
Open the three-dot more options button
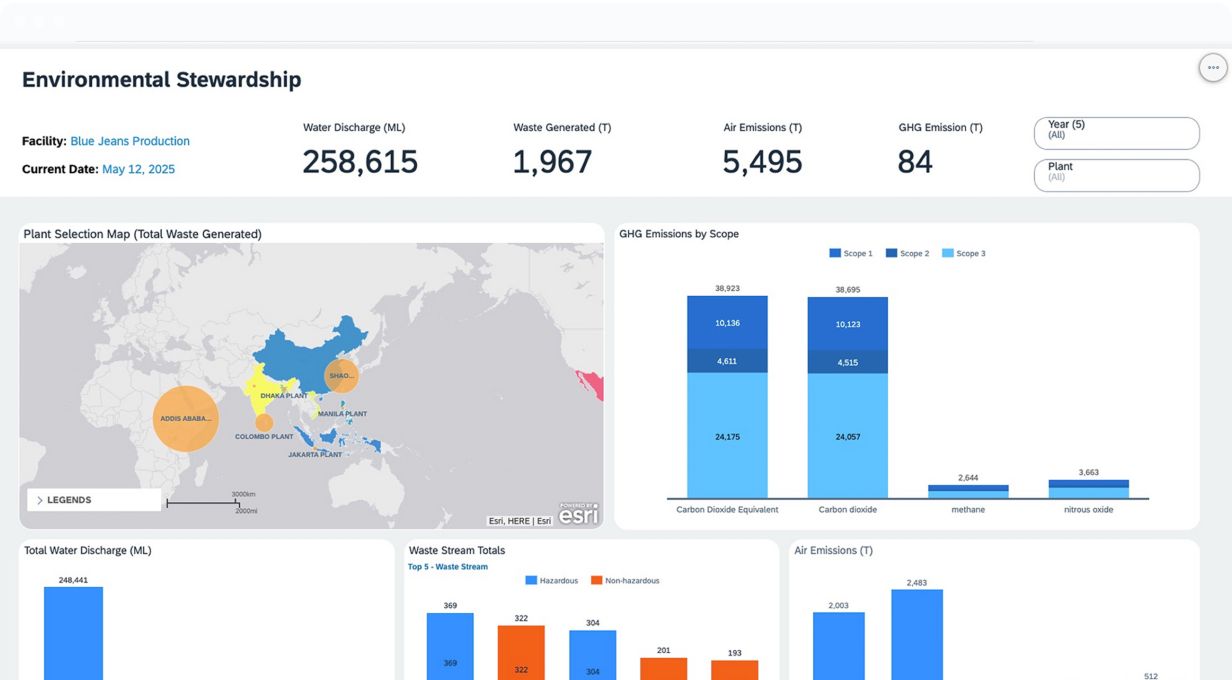[x=1213, y=68]
